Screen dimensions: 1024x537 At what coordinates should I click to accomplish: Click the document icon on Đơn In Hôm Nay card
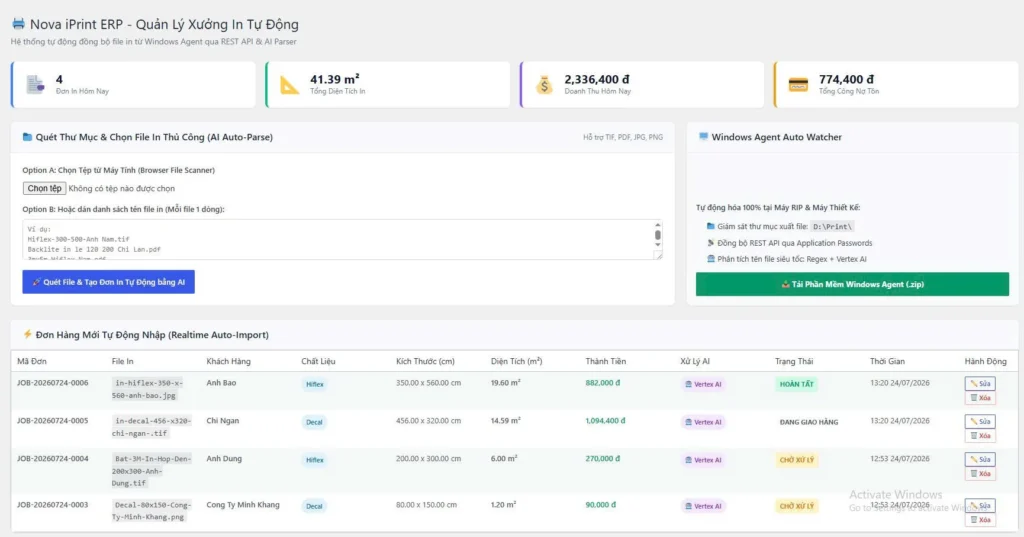click(x=35, y=84)
